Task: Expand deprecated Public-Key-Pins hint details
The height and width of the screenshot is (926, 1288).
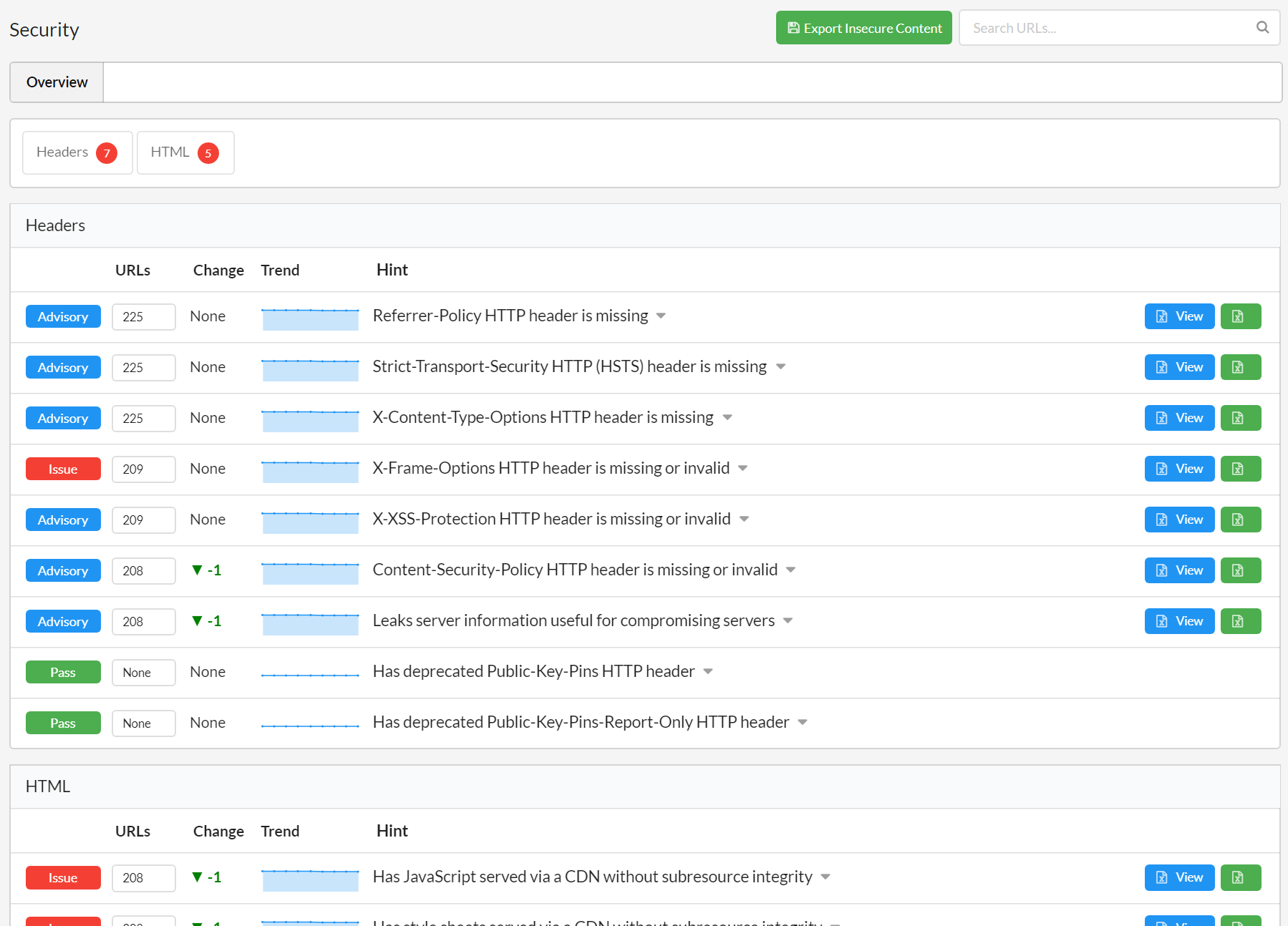Action: click(x=708, y=672)
